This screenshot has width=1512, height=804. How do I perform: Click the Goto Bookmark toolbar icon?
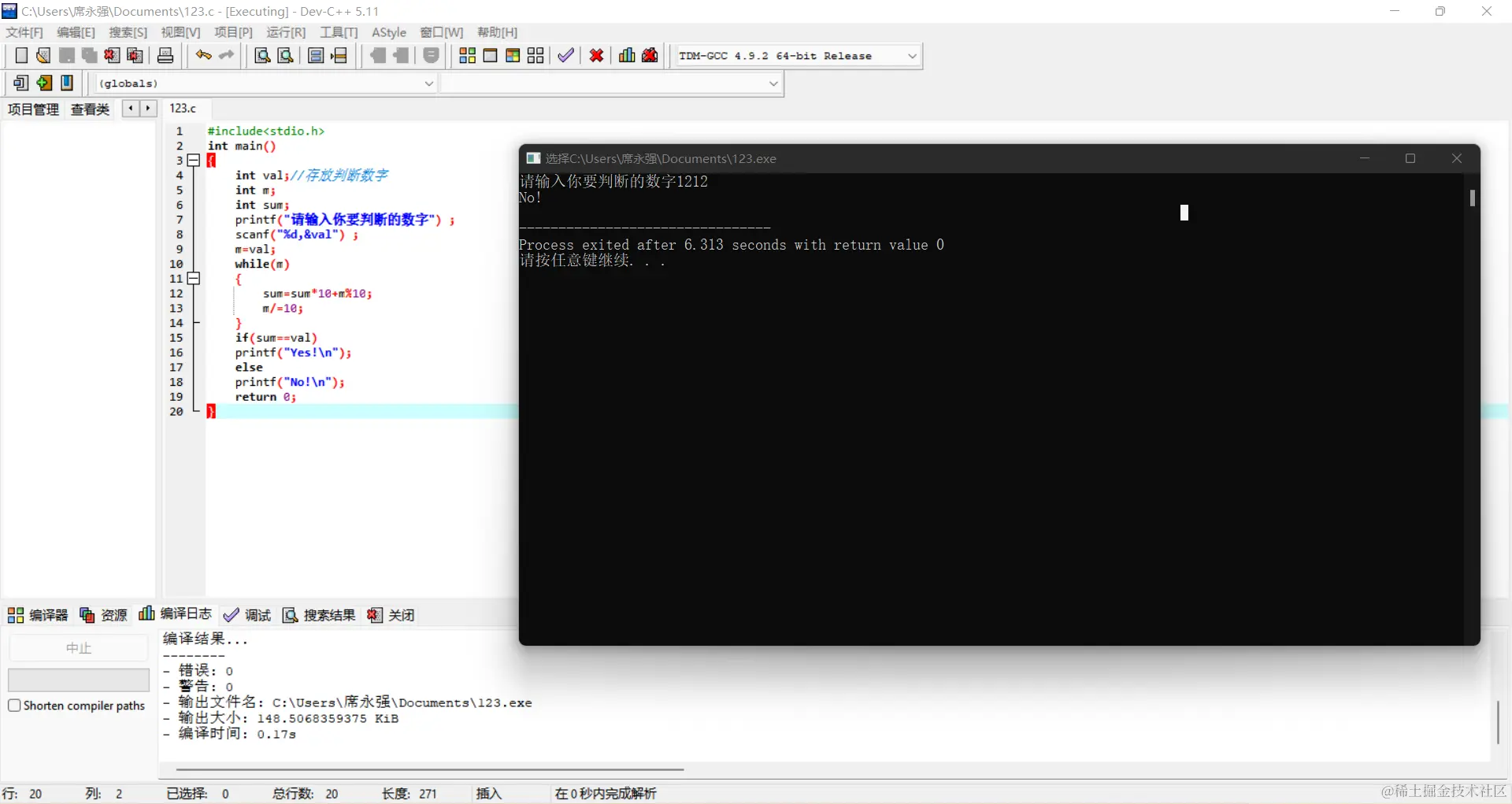click(x=339, y=55)
